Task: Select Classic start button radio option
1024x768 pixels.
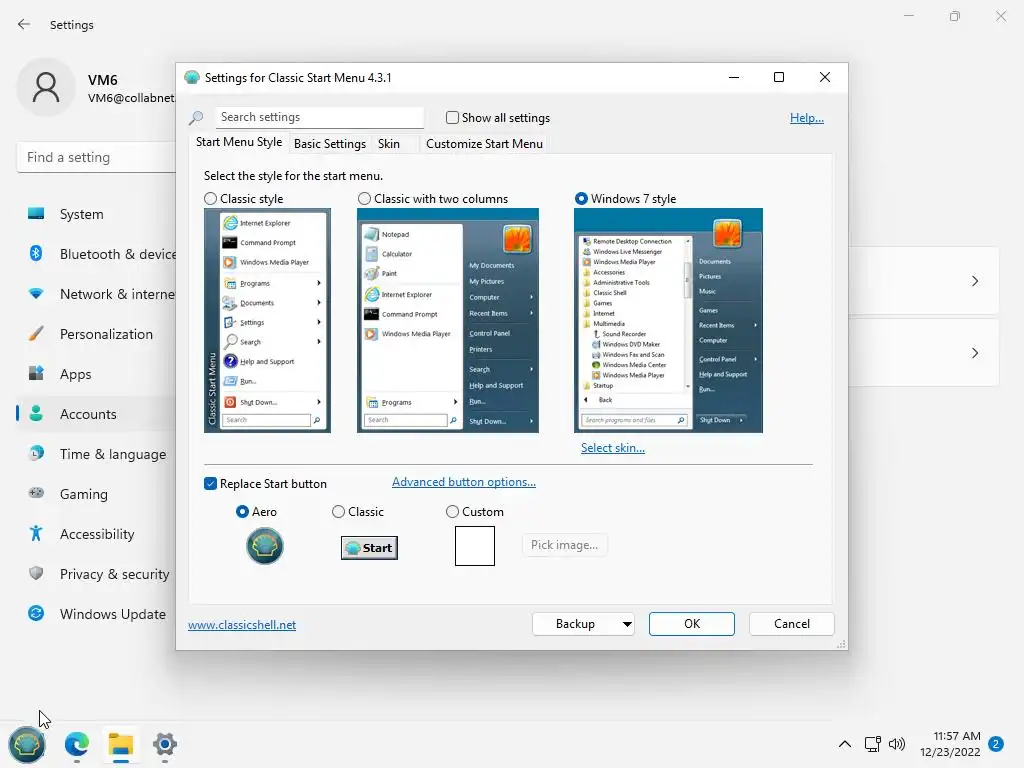Action: 338,511
